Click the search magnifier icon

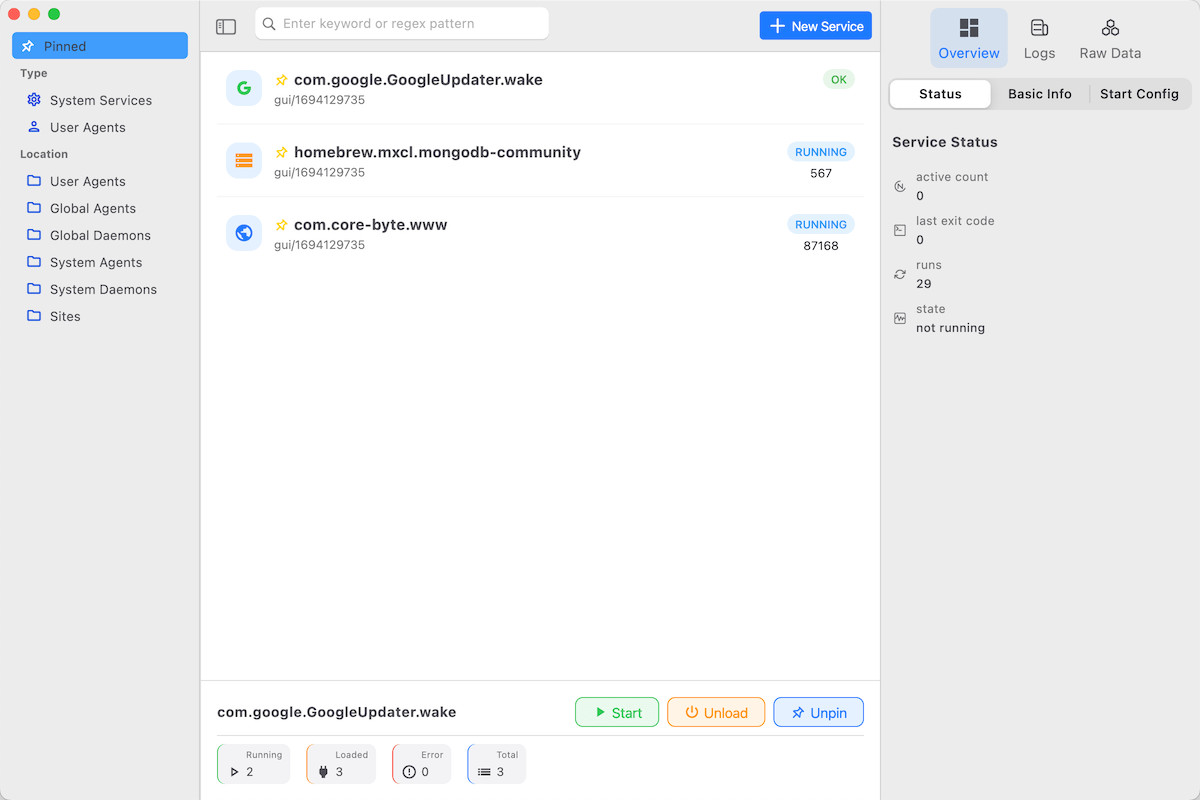coord(269,24)
